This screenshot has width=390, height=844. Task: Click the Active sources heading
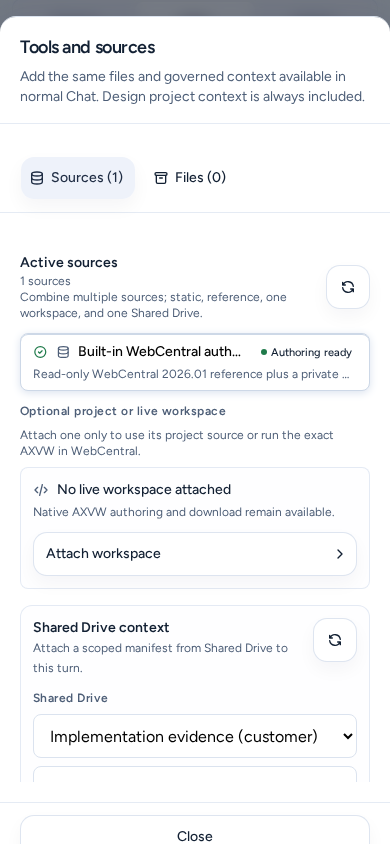coord(69,263)
